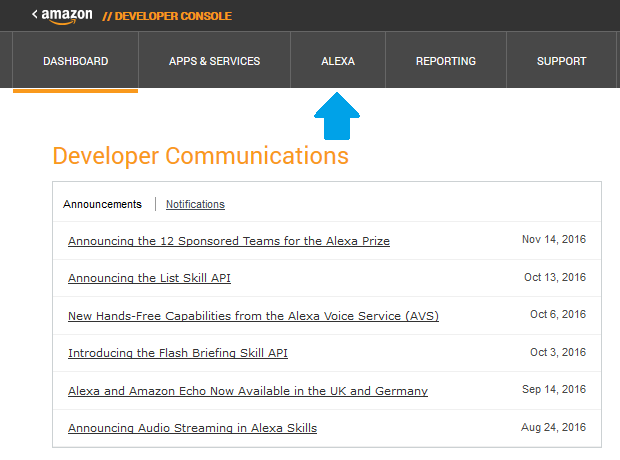Open the Dashboard tab
This screenshot has width=620, height=460.
tap(75, 61)
